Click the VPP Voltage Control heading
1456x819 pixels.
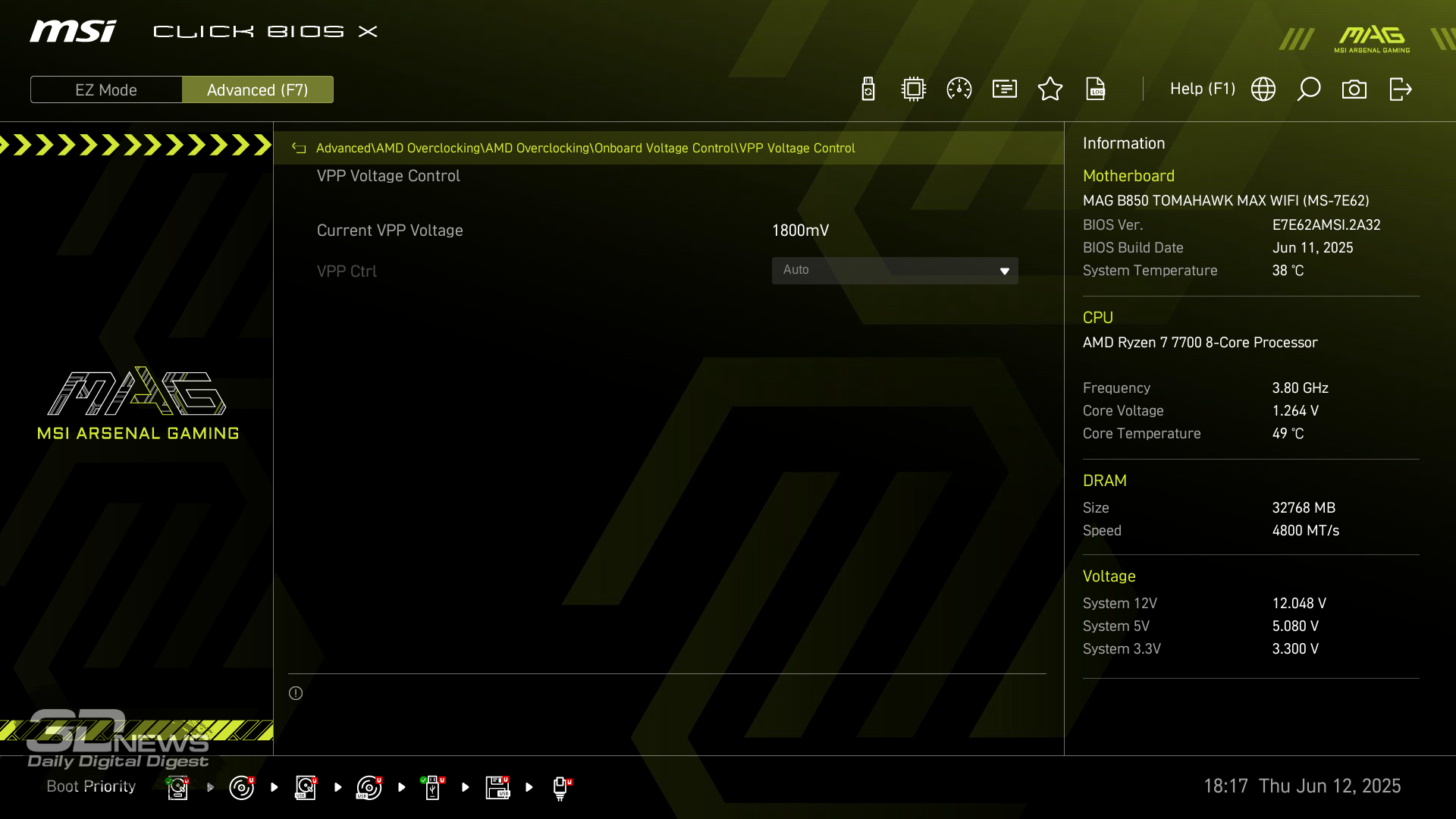pos(388,176)
